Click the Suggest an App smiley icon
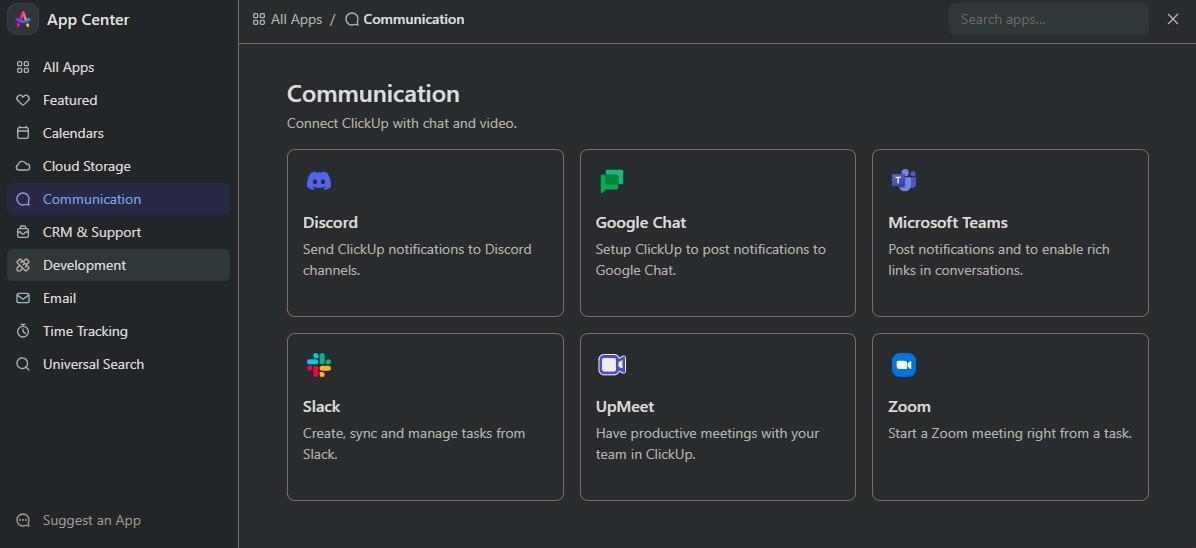The height and width of the screenshot is (548, 1196). point(23,521)
